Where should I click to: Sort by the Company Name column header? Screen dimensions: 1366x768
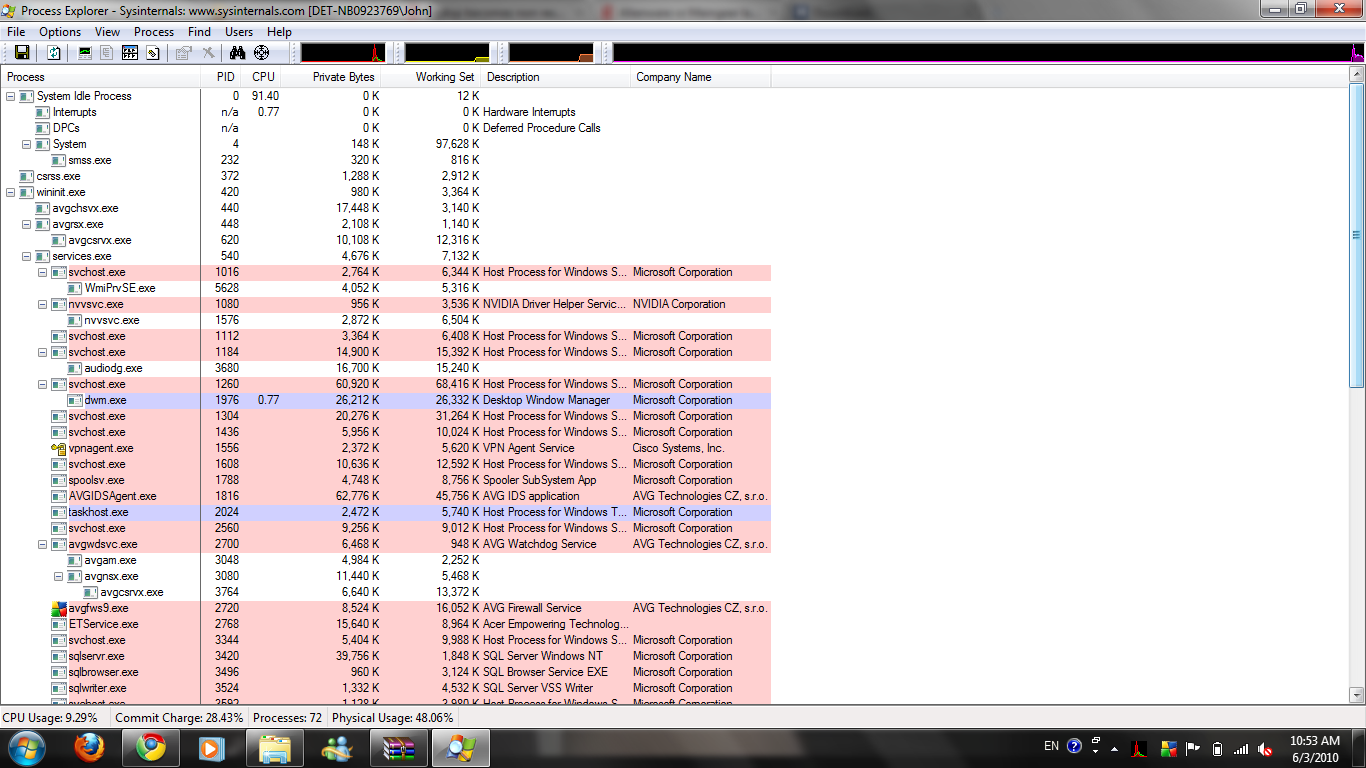[701, 77]
